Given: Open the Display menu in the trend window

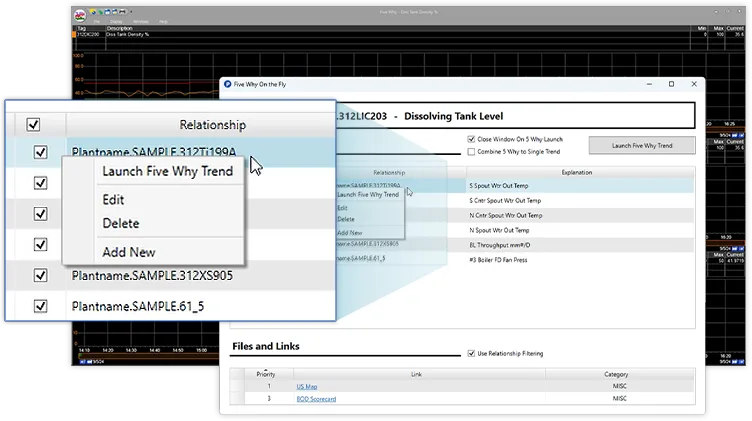Looking at the screenshot, I should click(116, 22).
